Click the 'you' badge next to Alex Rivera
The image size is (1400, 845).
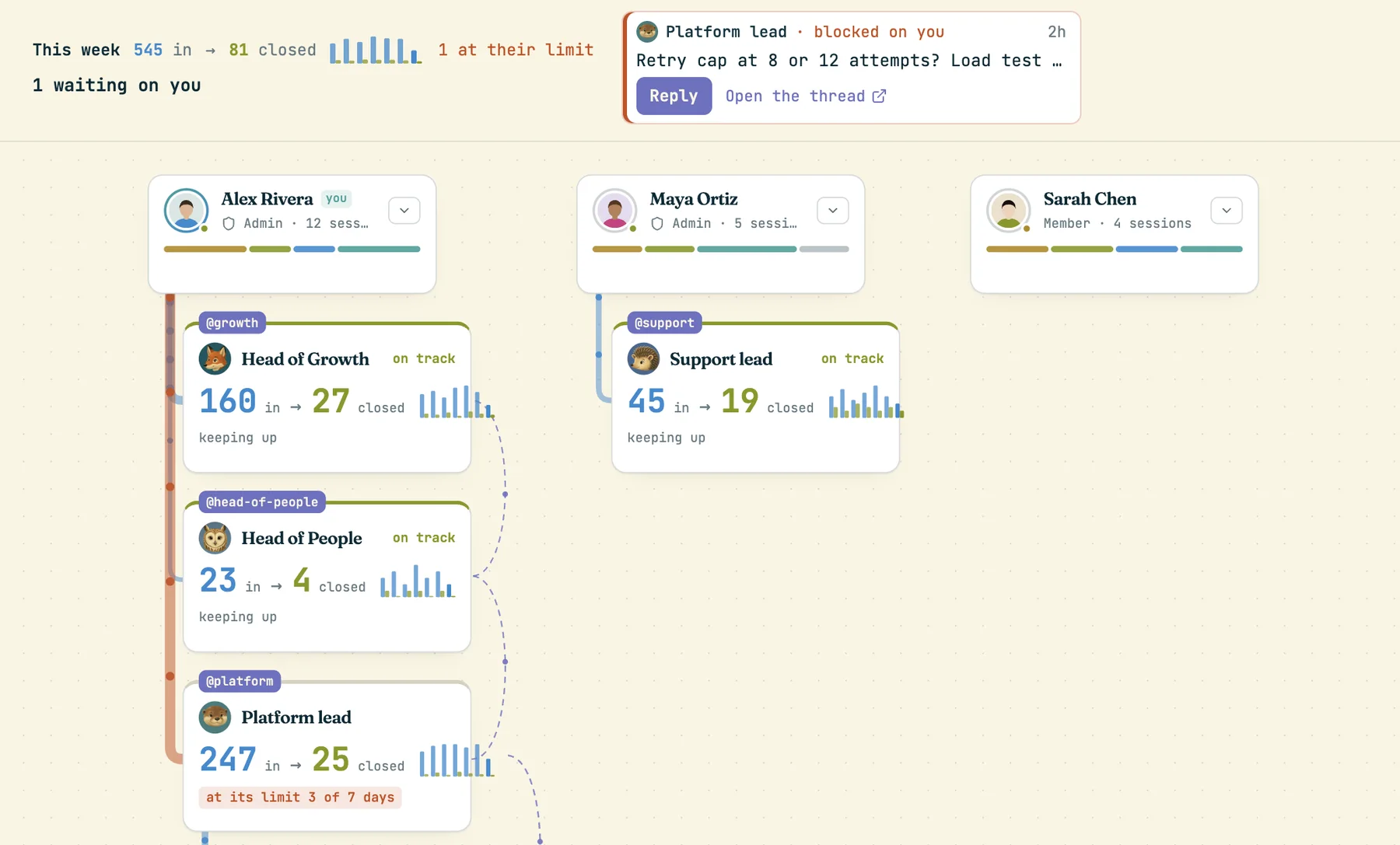click(337, 199)
